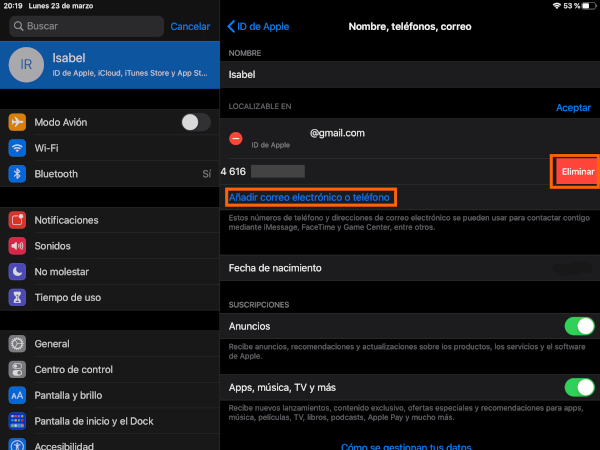Select Centro de control in sidebar
The height and width of the screenshot is (450, 600).
73,369
